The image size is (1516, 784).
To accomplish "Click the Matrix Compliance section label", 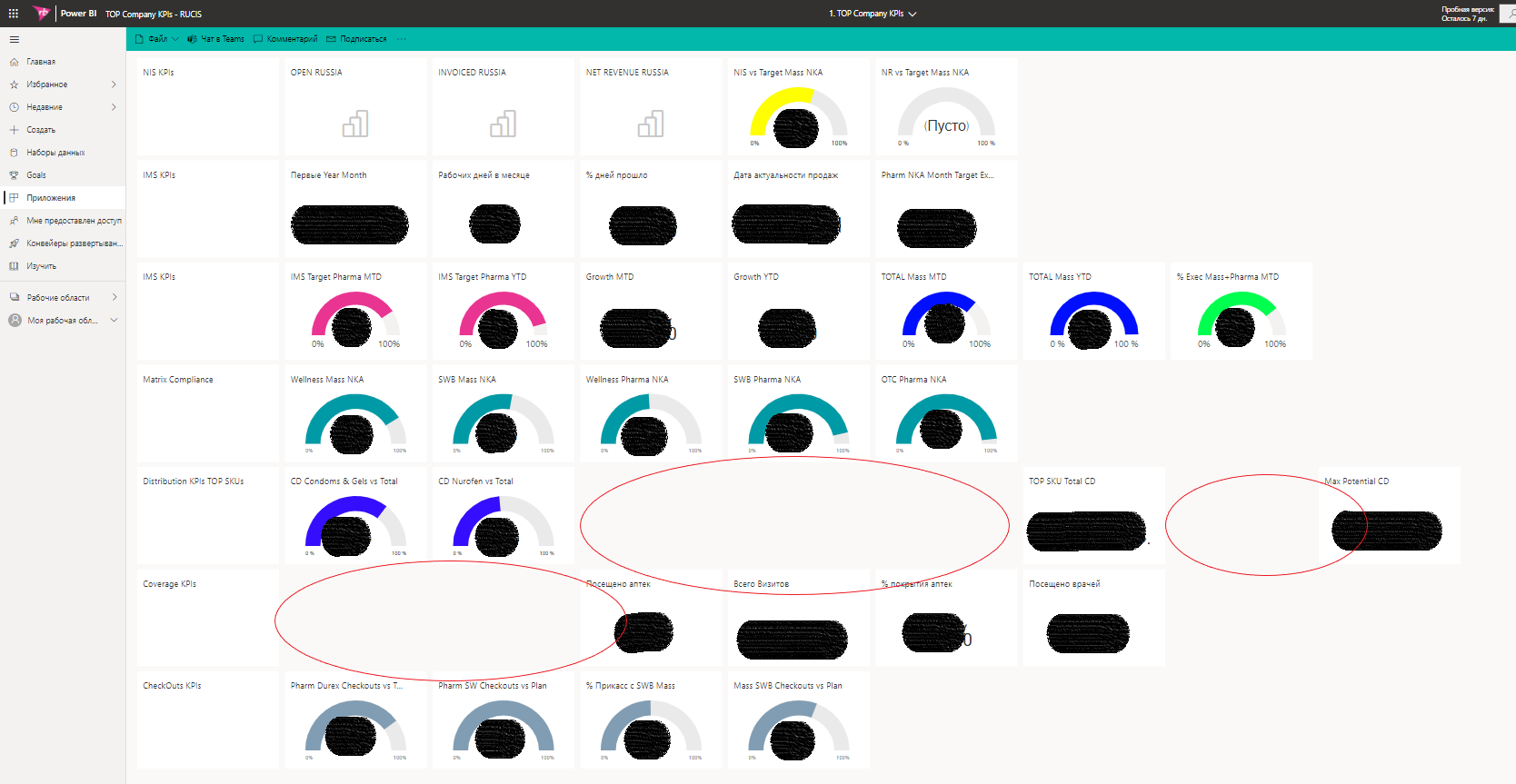I will click(x=178, y=380).
